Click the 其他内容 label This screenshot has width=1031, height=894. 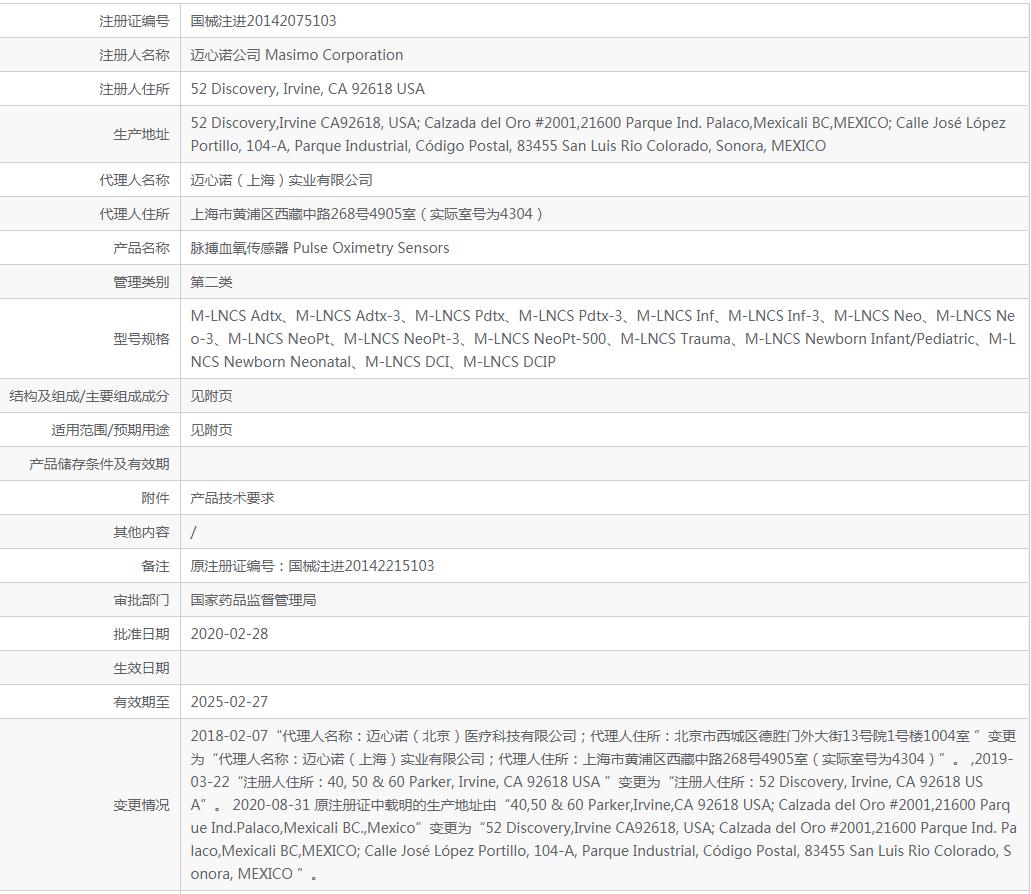(x=141, y=532)
